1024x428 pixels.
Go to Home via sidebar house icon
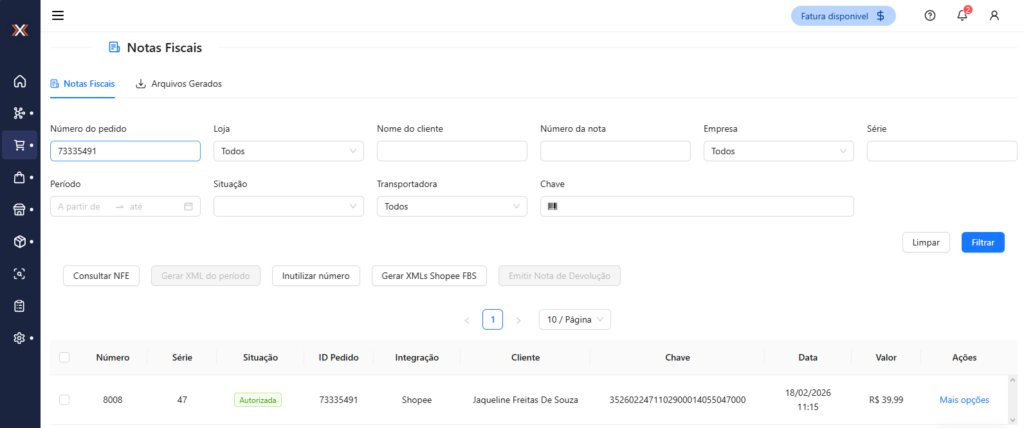[19, 81]
